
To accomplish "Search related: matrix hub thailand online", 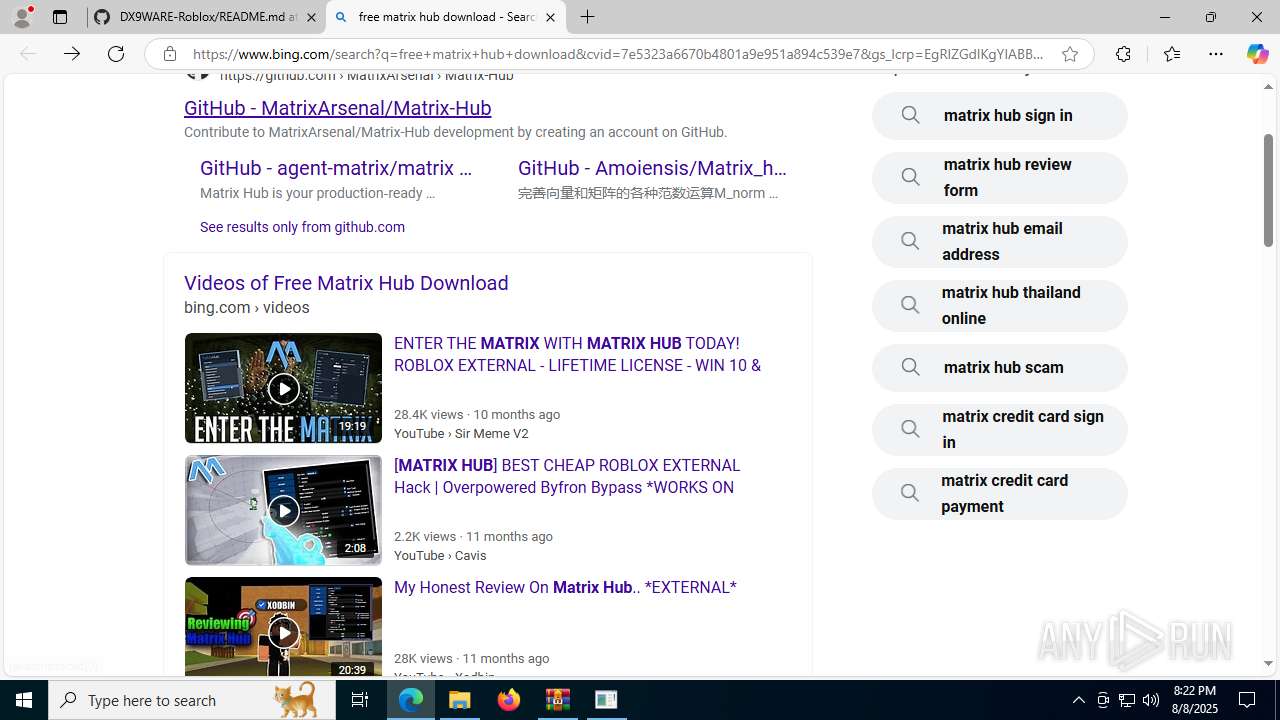I will [1000, 306].
